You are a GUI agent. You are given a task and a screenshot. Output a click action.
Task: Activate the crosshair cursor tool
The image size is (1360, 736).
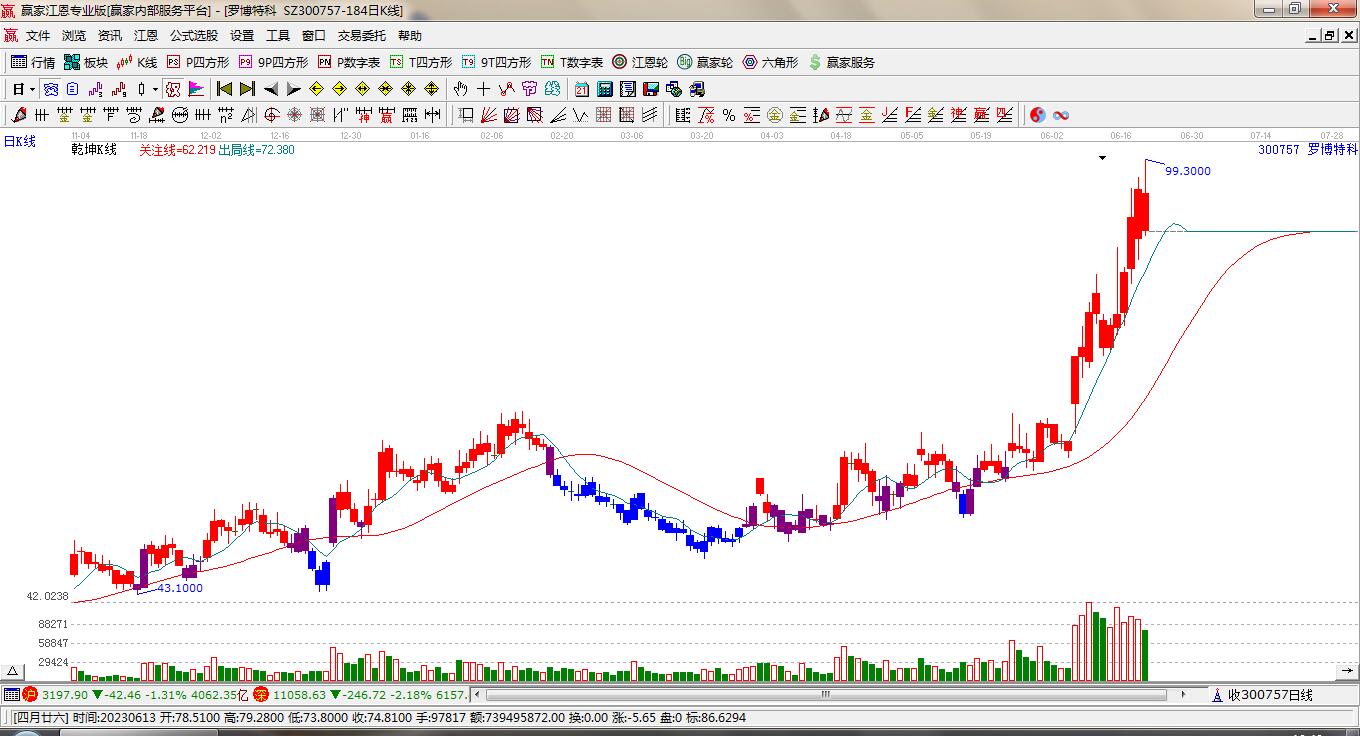pyautogui.click(x=484, y=89)
